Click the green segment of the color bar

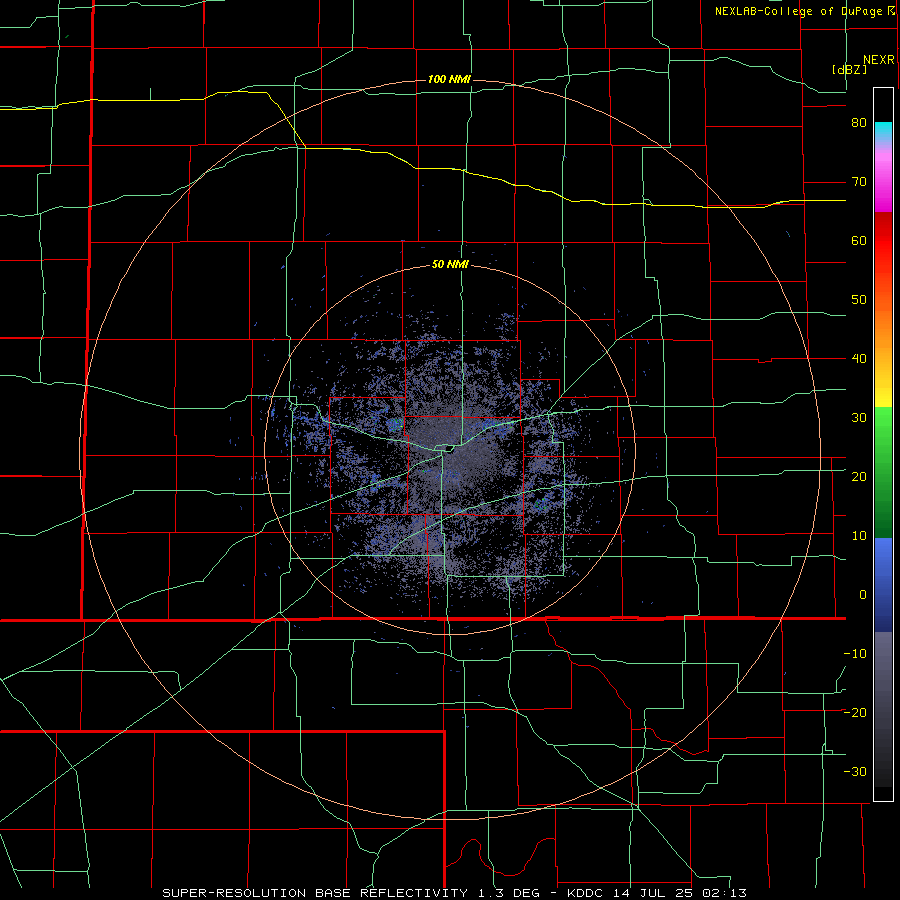point(883,472)
